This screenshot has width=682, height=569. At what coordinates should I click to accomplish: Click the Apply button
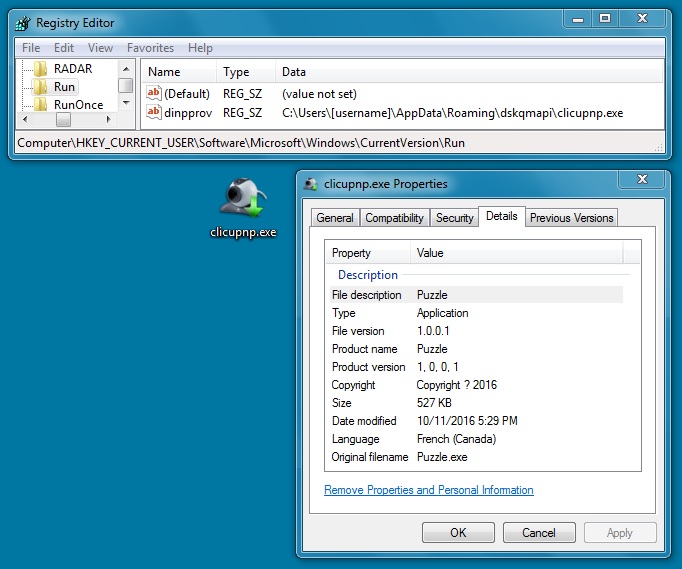(620, 532)
